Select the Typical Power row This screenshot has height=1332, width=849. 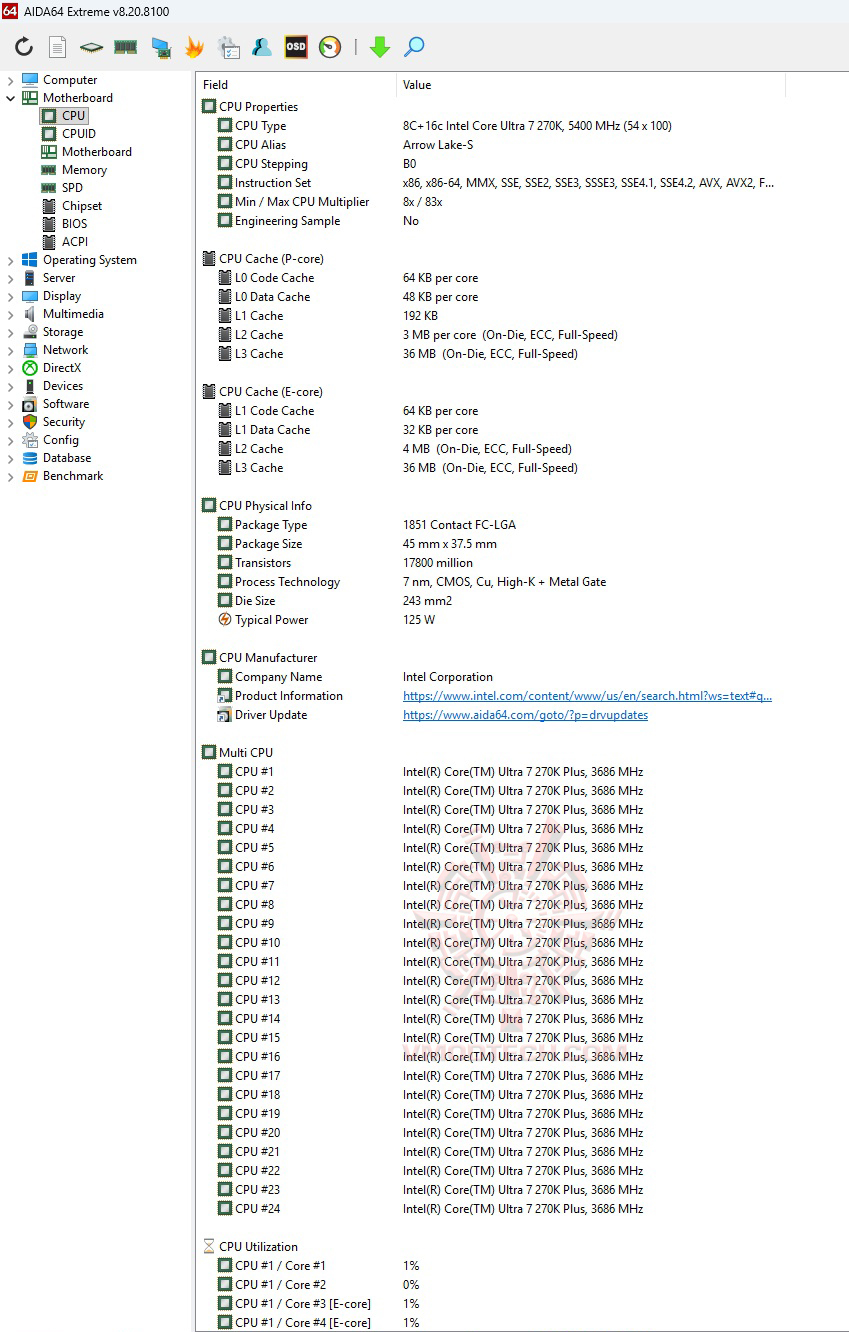click(490, 620)
